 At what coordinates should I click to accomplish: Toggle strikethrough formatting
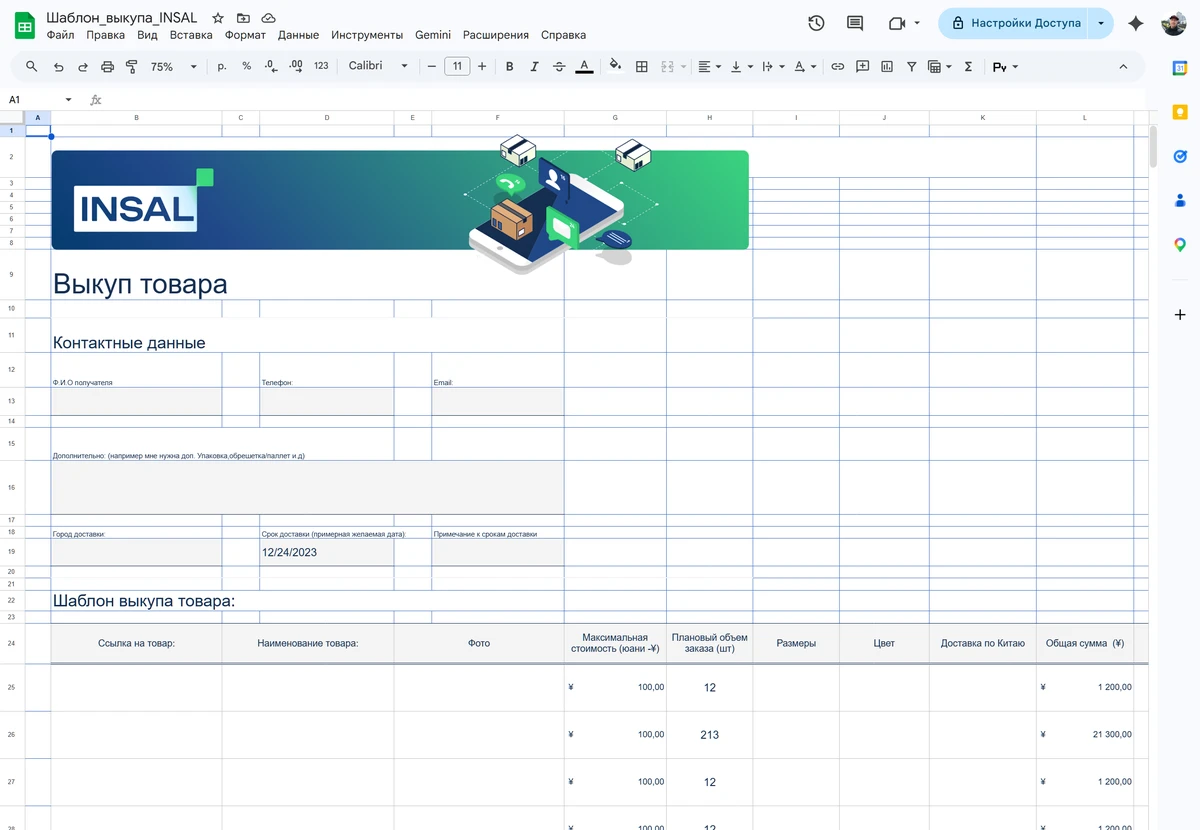(x=559, y=67)
